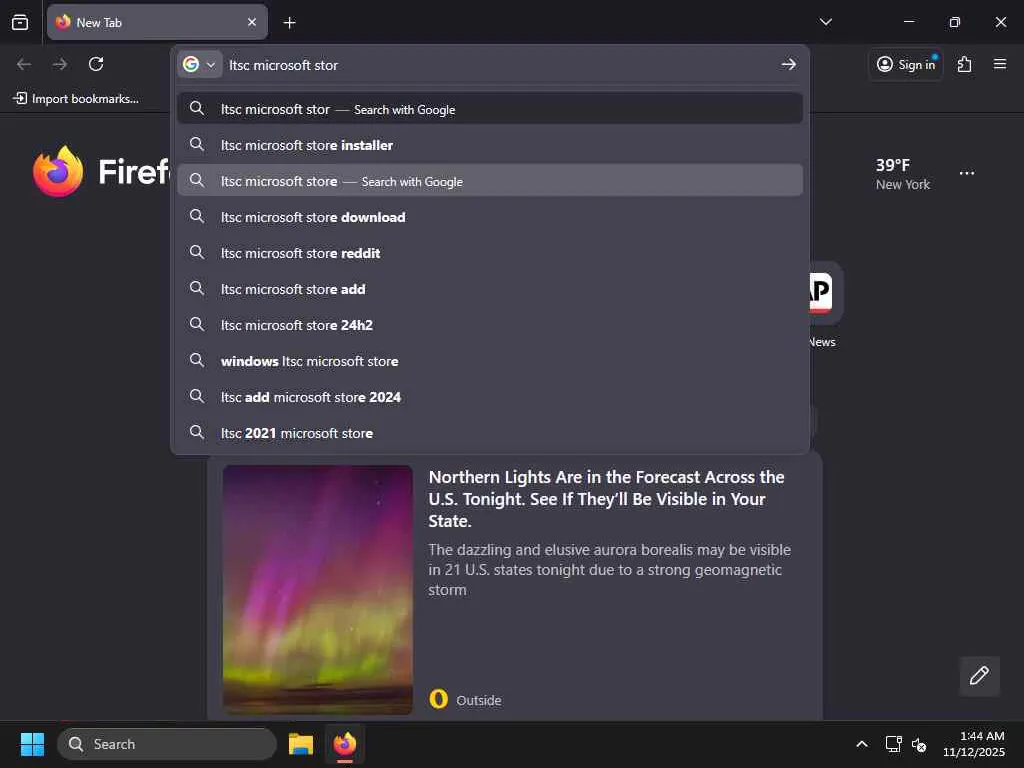Viewport: 1024px width, 768px height.
Task: Open the AP News shortcut tile
Action: point(823,304)
